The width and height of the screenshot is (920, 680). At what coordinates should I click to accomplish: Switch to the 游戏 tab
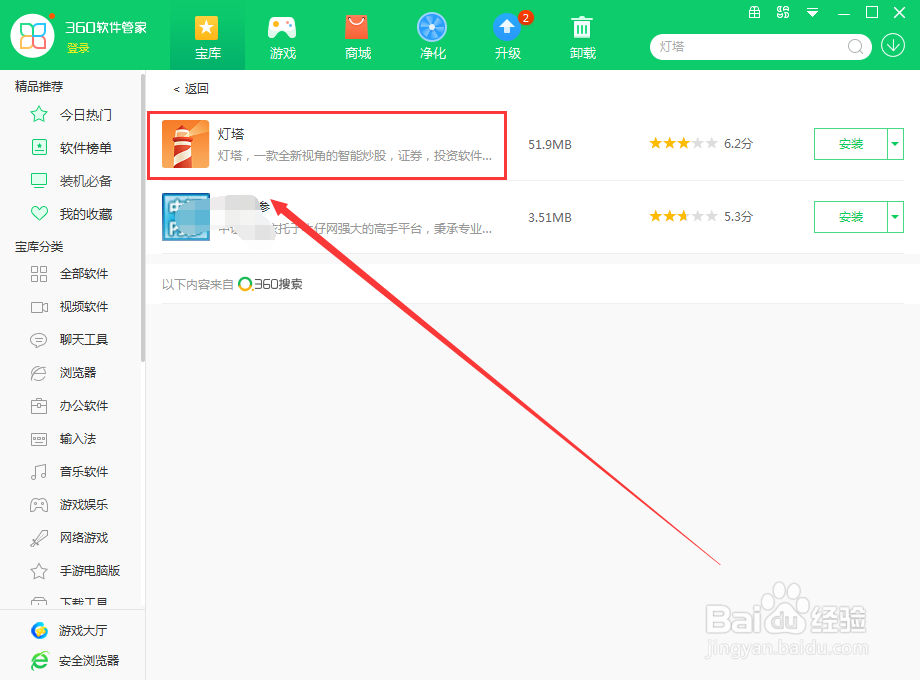(x=282, y=38)
